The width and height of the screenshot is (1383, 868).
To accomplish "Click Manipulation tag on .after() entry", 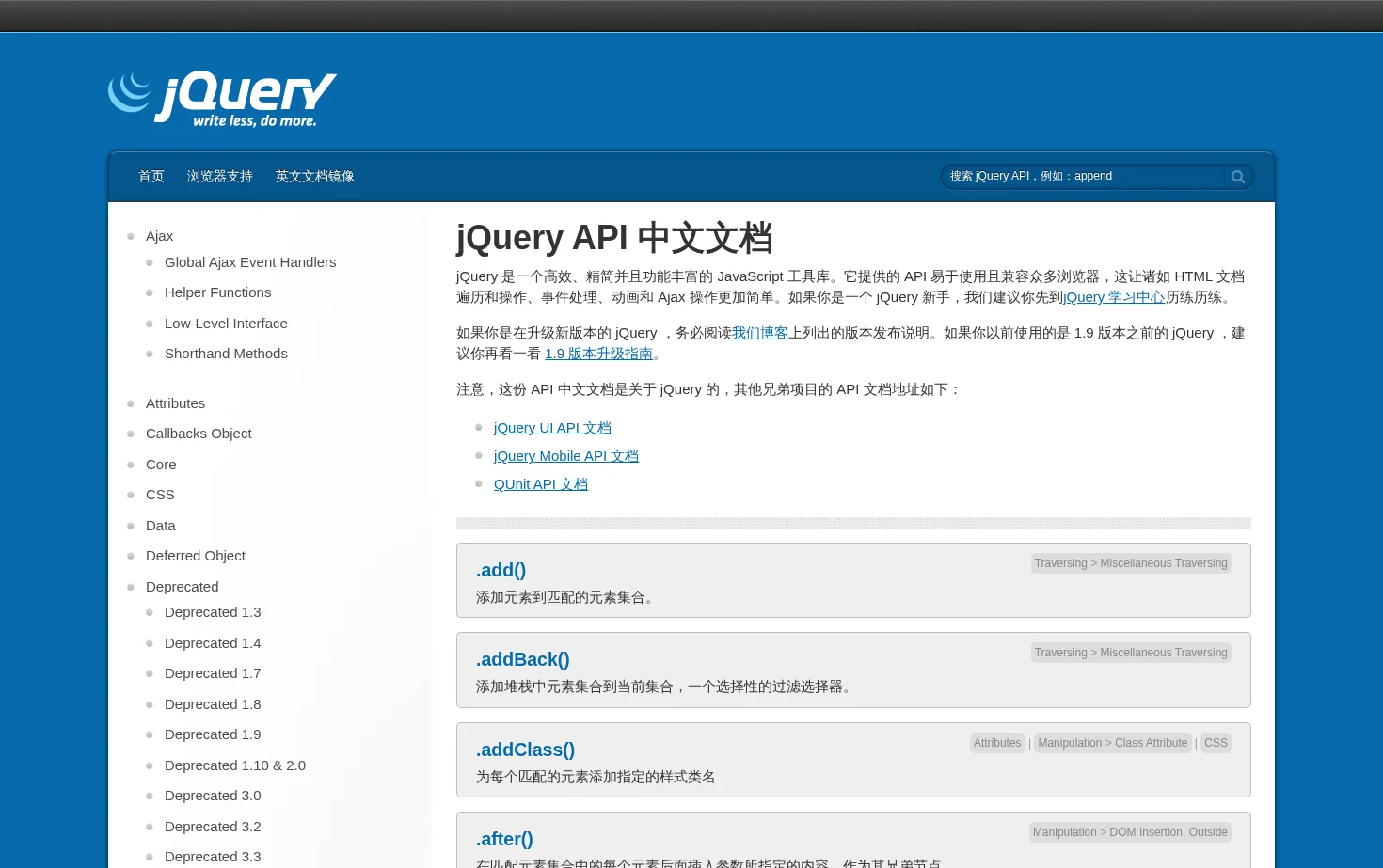I will point(1065,832).
